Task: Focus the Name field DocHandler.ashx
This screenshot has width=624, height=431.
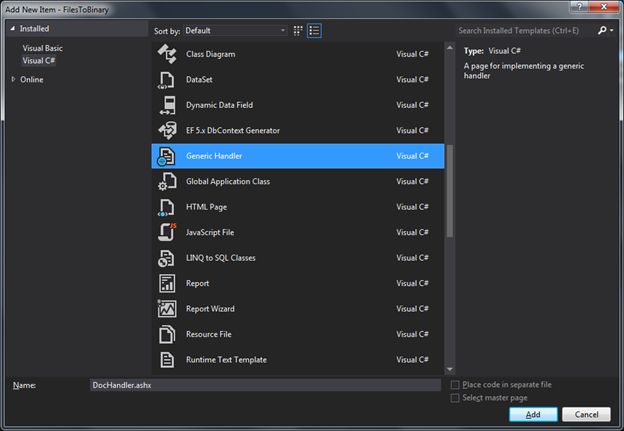Action: tap(265, 385)
